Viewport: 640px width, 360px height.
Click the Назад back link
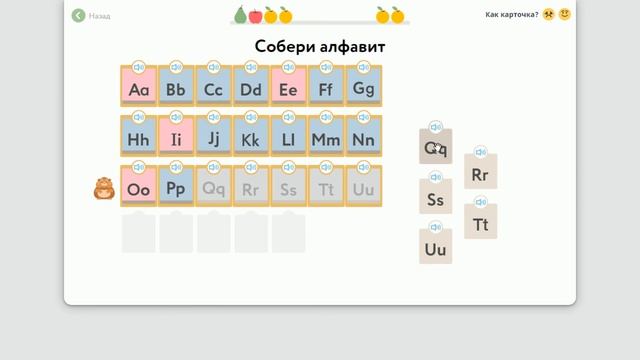(x=100, y=16)
